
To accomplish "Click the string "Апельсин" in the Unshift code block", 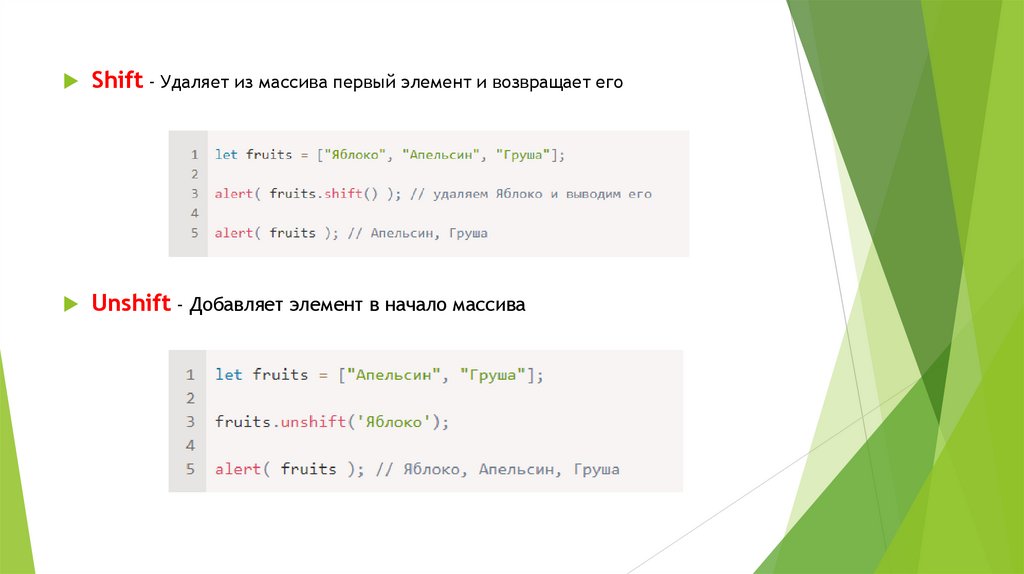I will [x=394, y=375].
